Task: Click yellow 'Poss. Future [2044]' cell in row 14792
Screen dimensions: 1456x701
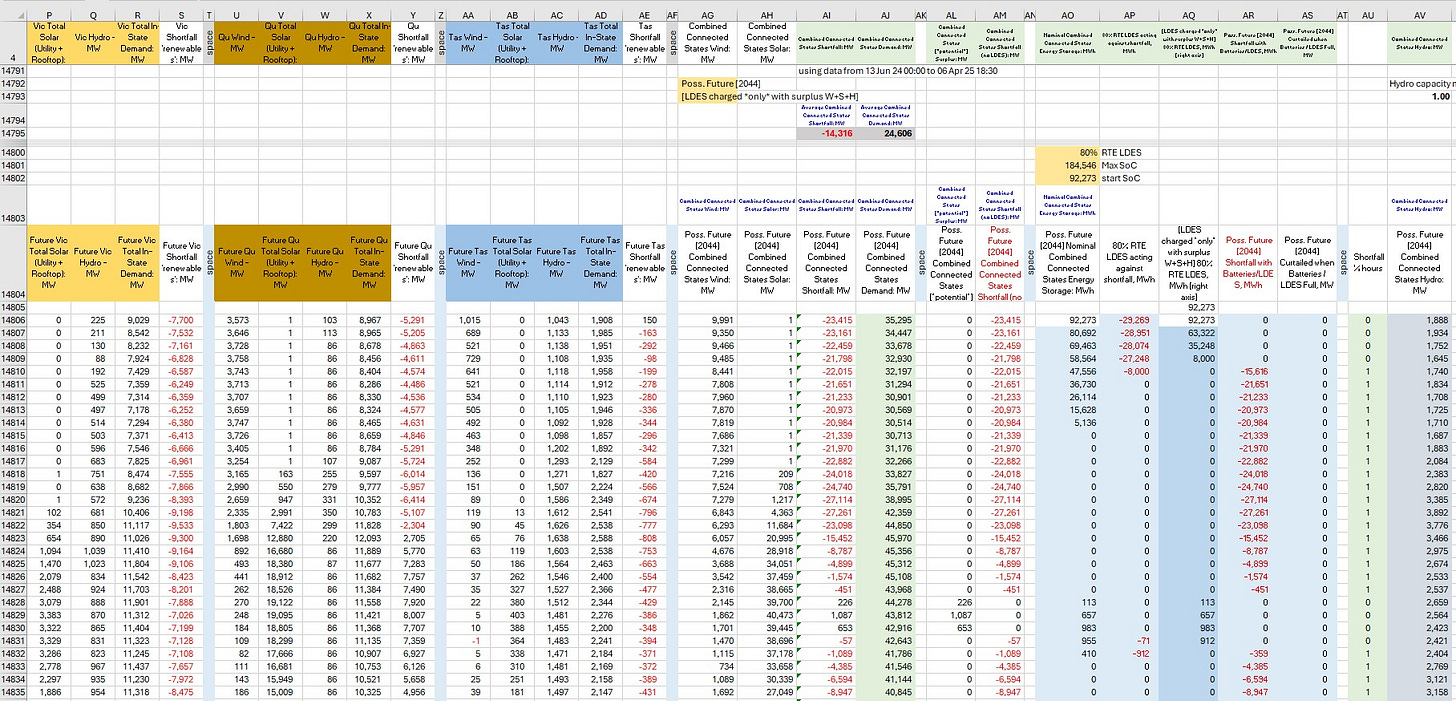Action: (708, 84)
